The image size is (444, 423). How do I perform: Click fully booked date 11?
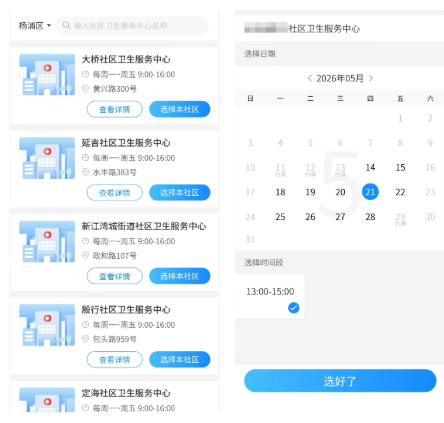280,169
